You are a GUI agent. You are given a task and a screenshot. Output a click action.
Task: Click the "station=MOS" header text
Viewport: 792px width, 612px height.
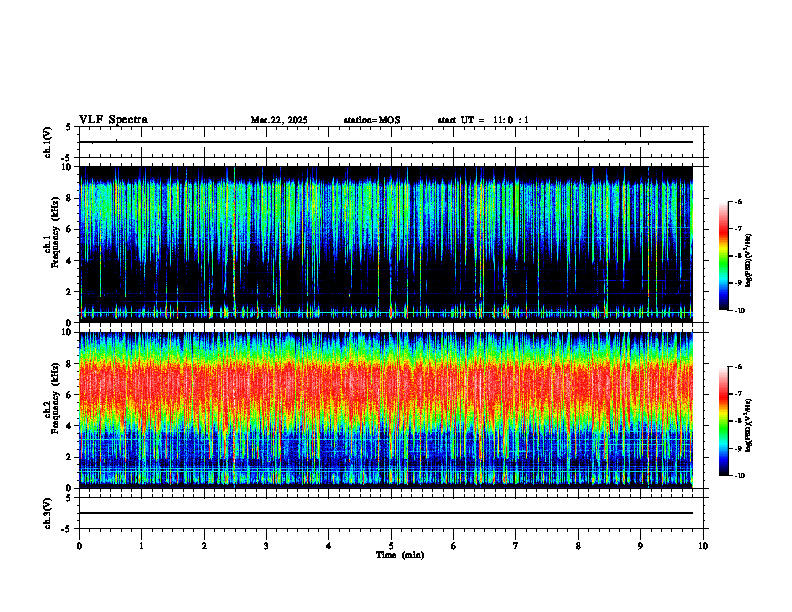click(x=372, y=120)
